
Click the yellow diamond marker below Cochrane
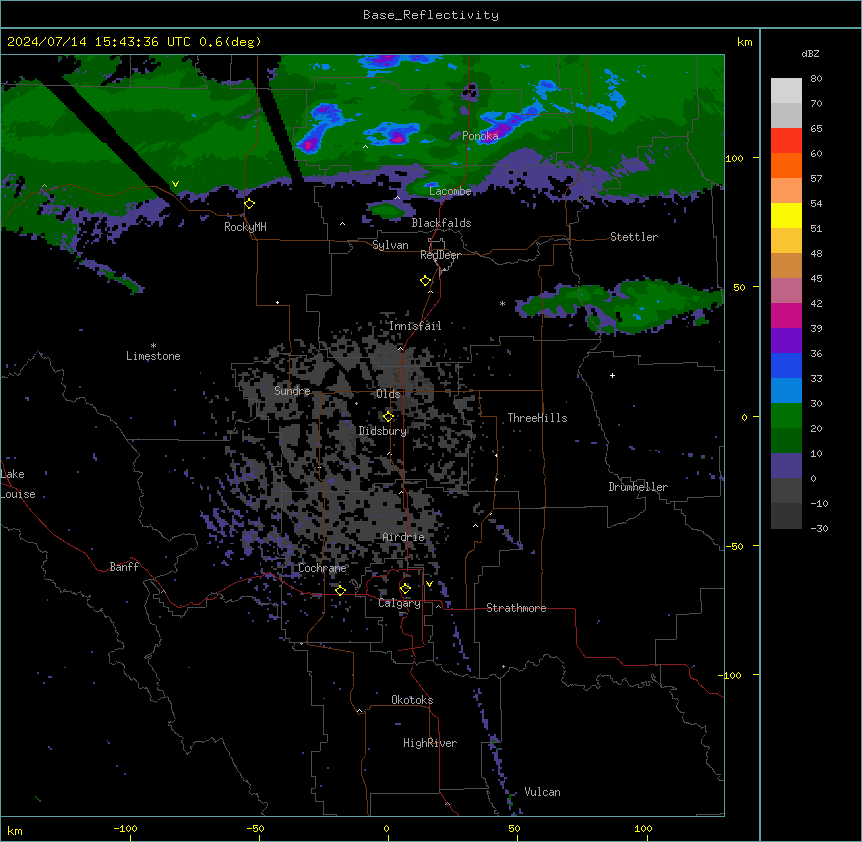click(340, 590)
